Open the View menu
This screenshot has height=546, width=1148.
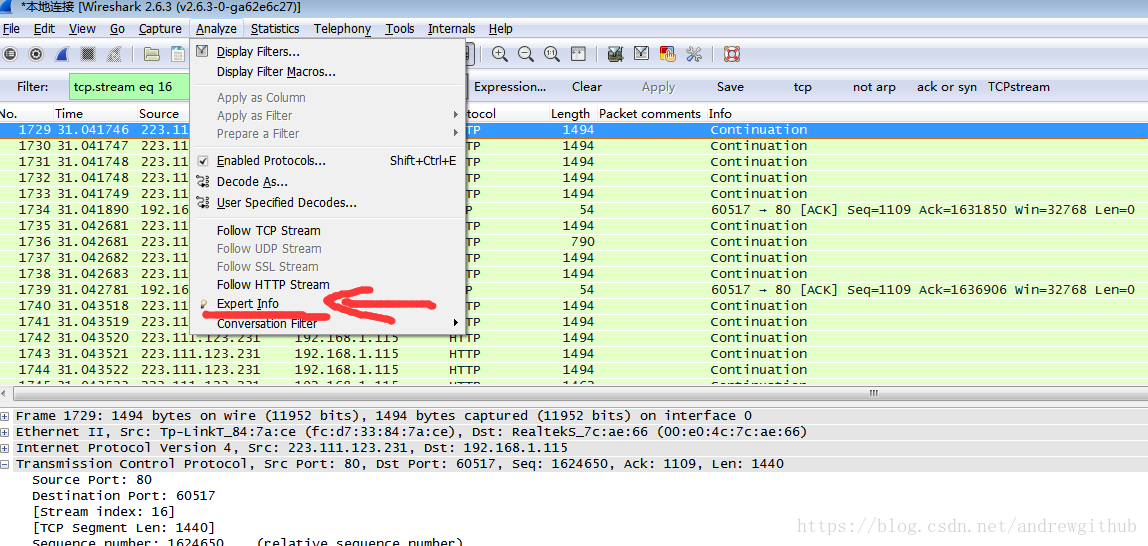pos(82,29)
